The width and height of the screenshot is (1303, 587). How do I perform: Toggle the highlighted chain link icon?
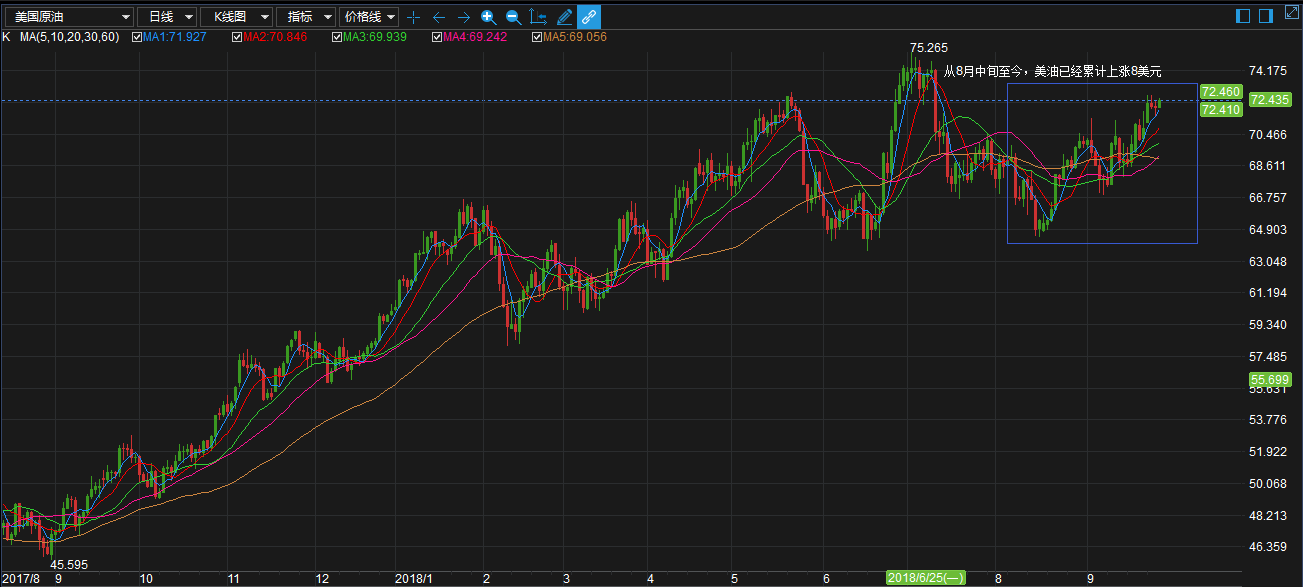(589, 17)
